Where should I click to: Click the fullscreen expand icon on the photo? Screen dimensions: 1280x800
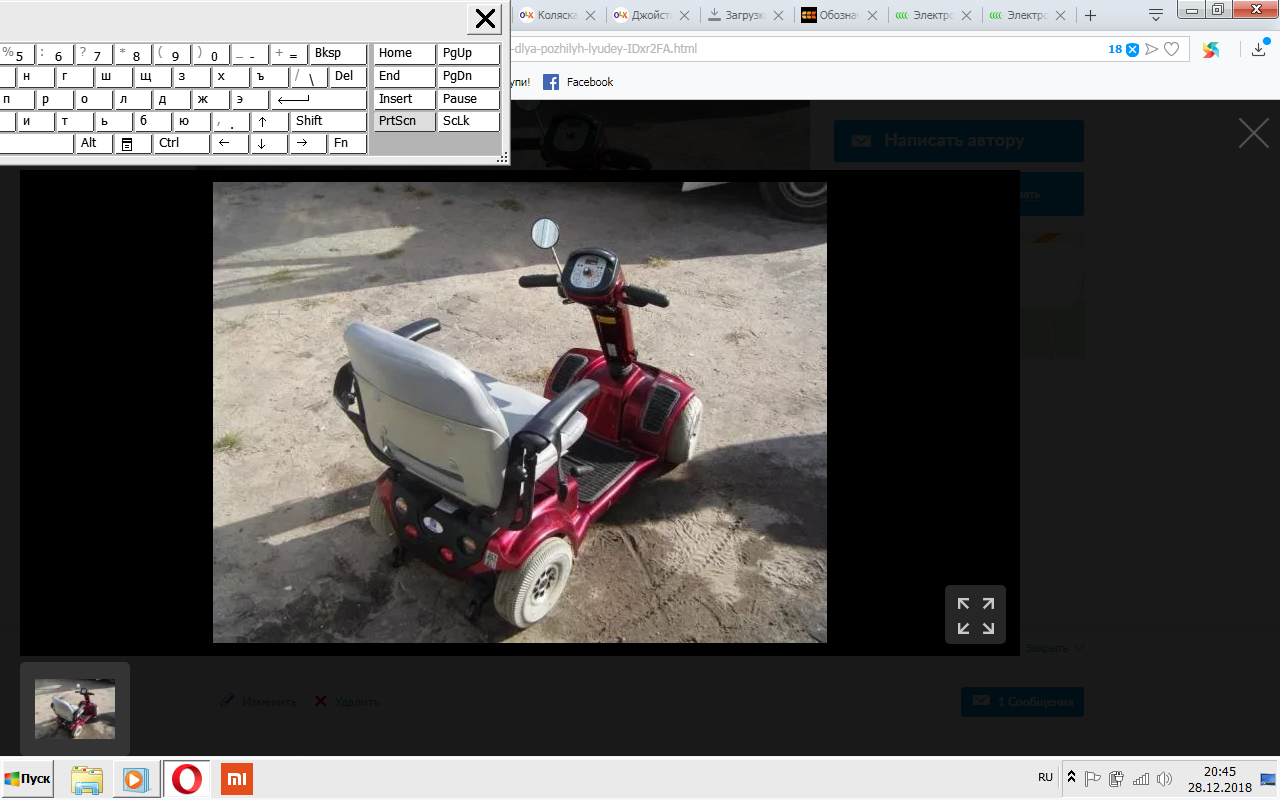click(x=975, y=615)
